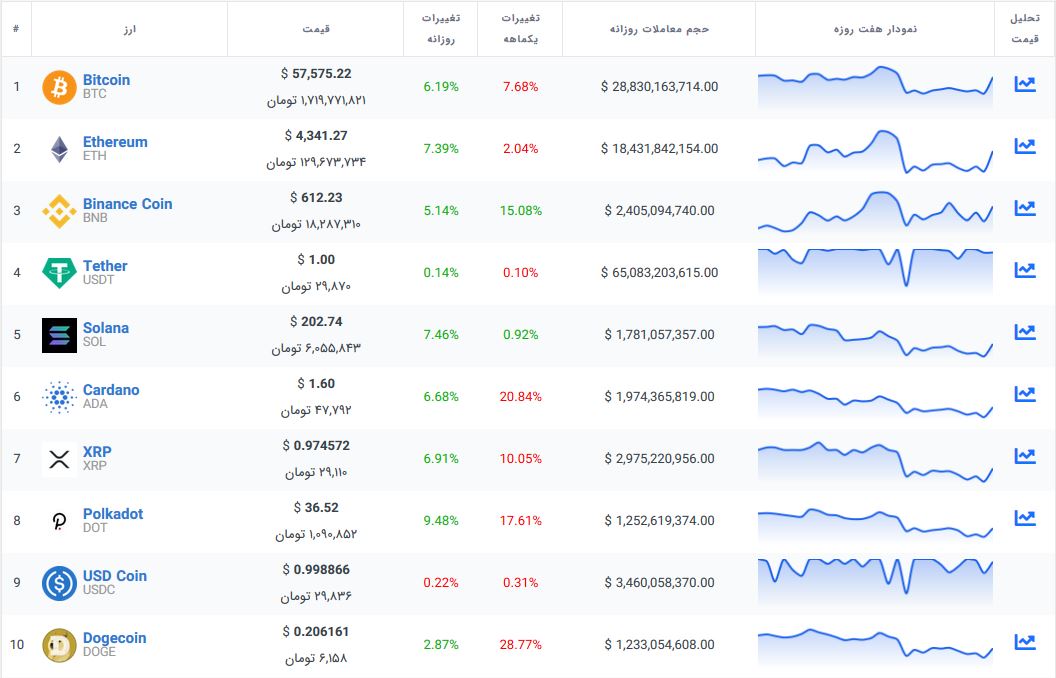
Task: Sort by the # rank column header
Action: pyautogui.click(x=16, y=29)
